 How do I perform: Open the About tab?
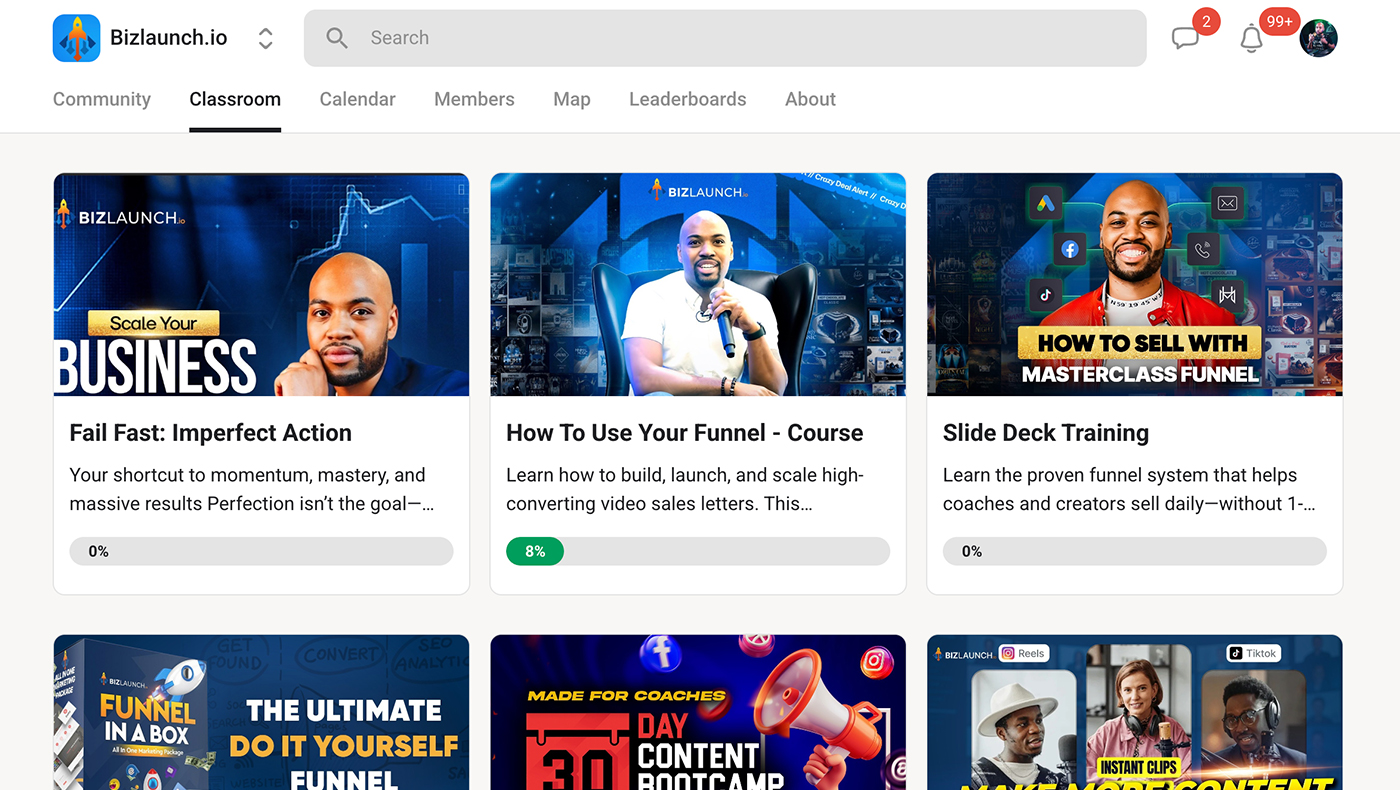coord(810,99)
